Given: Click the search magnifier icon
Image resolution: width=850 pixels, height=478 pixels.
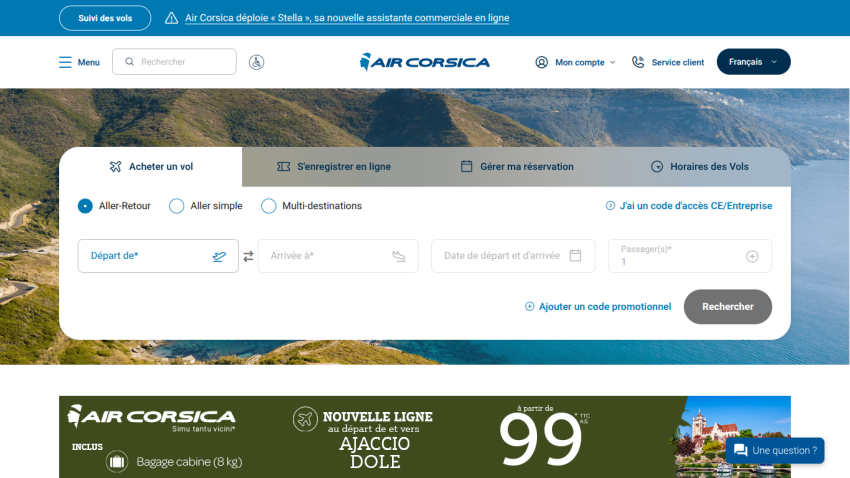Looking at the screenshot, I should coord(130,62).
